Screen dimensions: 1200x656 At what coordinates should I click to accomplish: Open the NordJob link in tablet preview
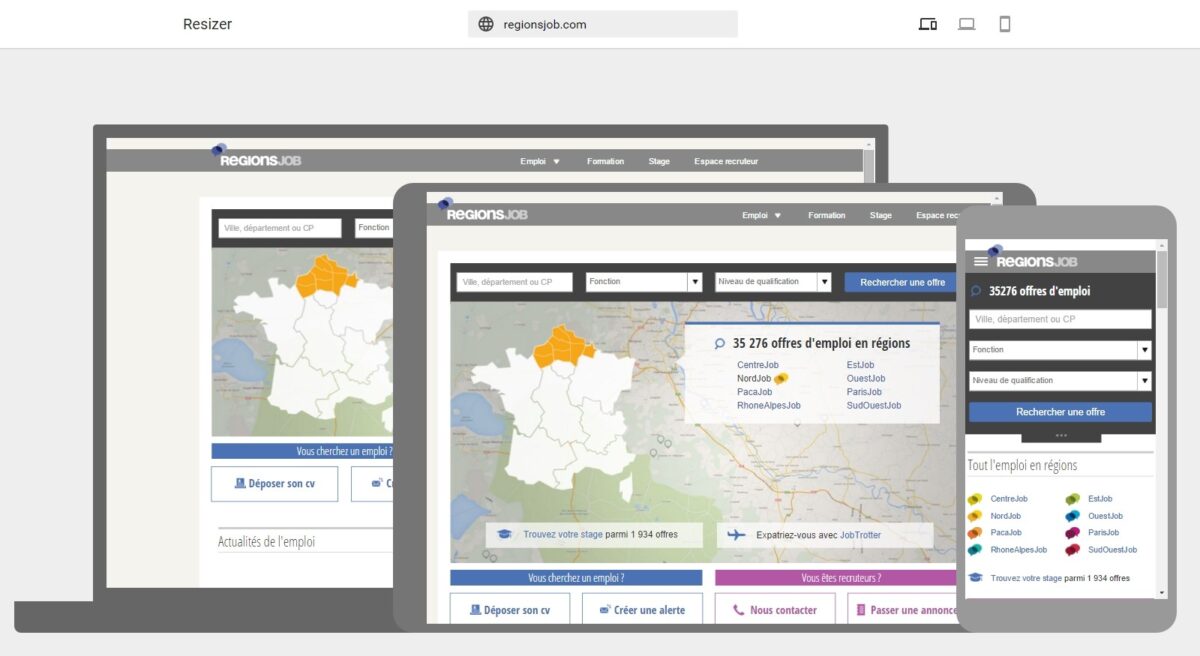[754, 378]
